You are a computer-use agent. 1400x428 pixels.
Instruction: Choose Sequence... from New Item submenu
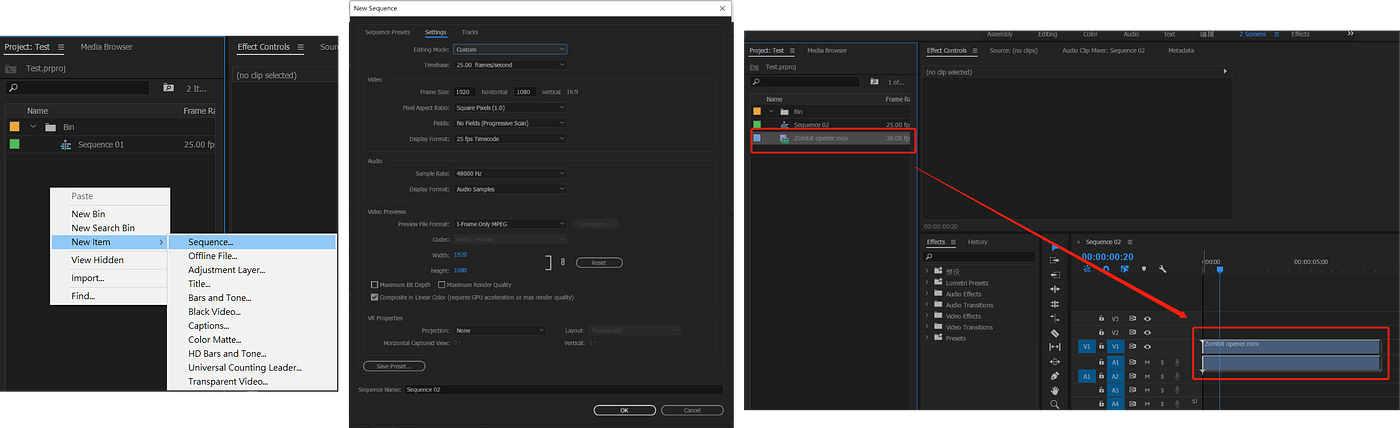[253, 242]
